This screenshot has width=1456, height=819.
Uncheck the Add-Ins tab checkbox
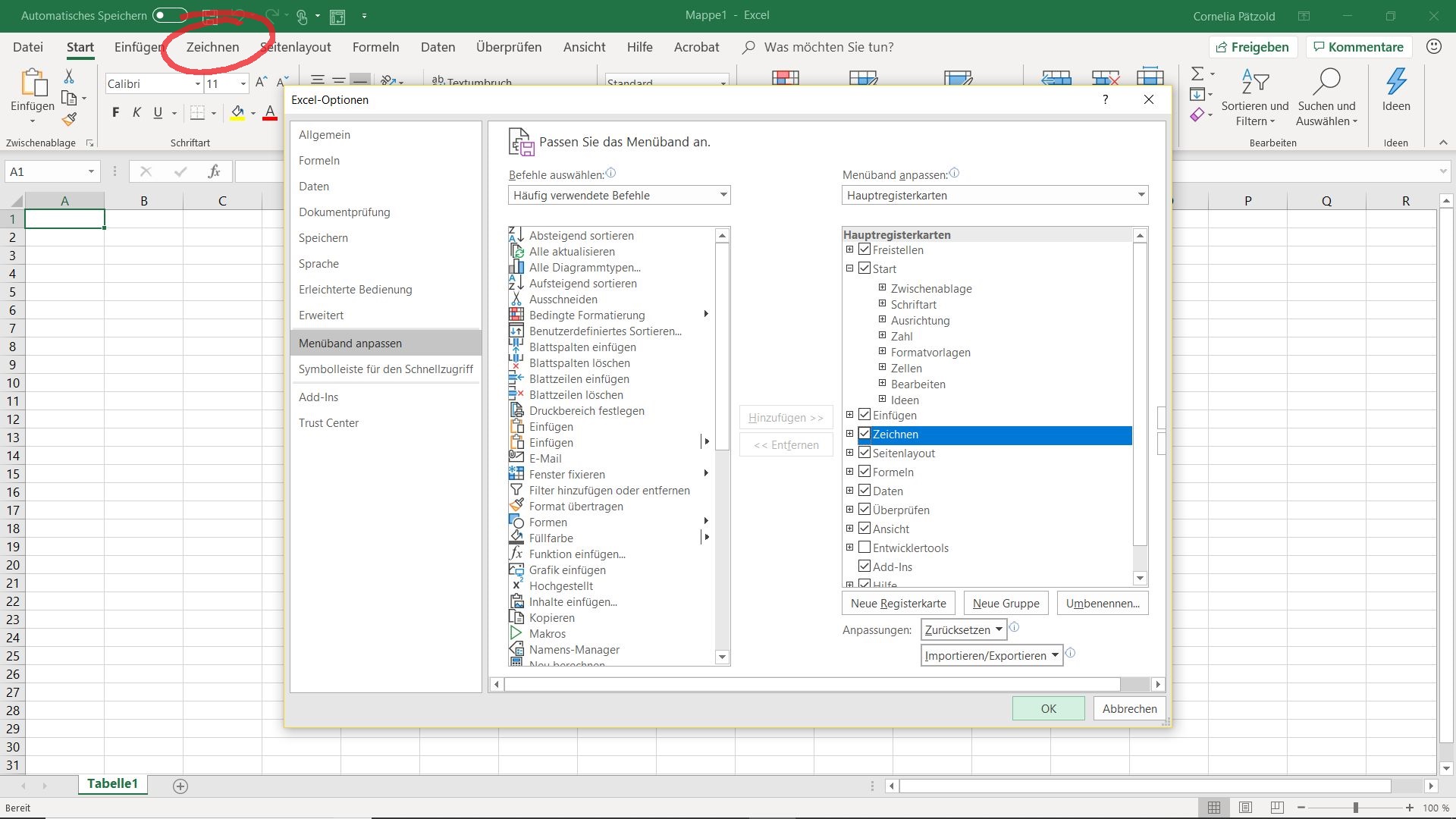pyautogui.click(x=865, y=566)
